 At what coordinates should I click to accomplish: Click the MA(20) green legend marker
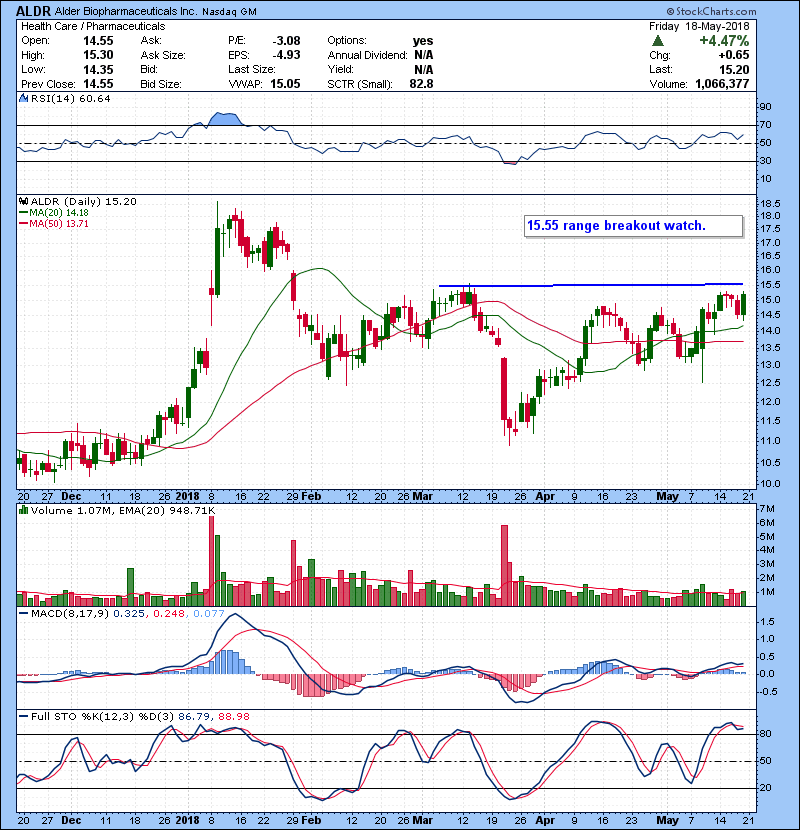(23, 213)
